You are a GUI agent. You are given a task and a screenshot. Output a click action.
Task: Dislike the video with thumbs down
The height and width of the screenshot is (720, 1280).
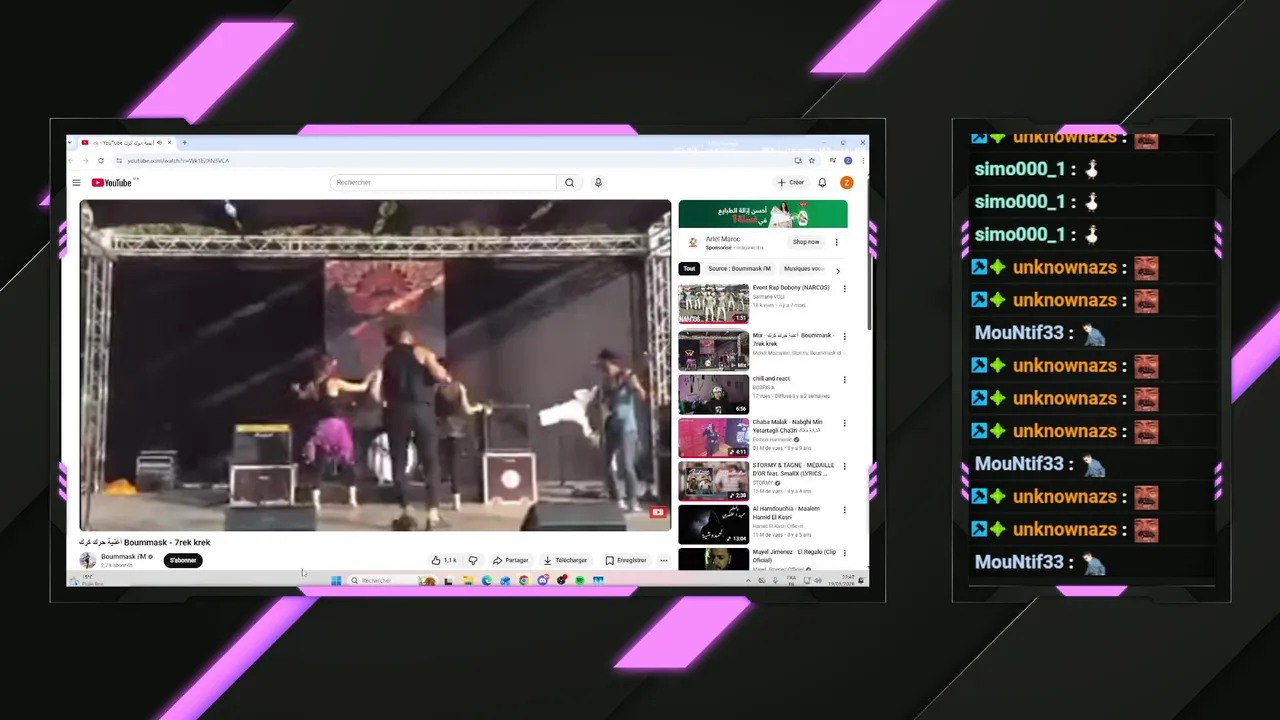click(x=473, y=561)
